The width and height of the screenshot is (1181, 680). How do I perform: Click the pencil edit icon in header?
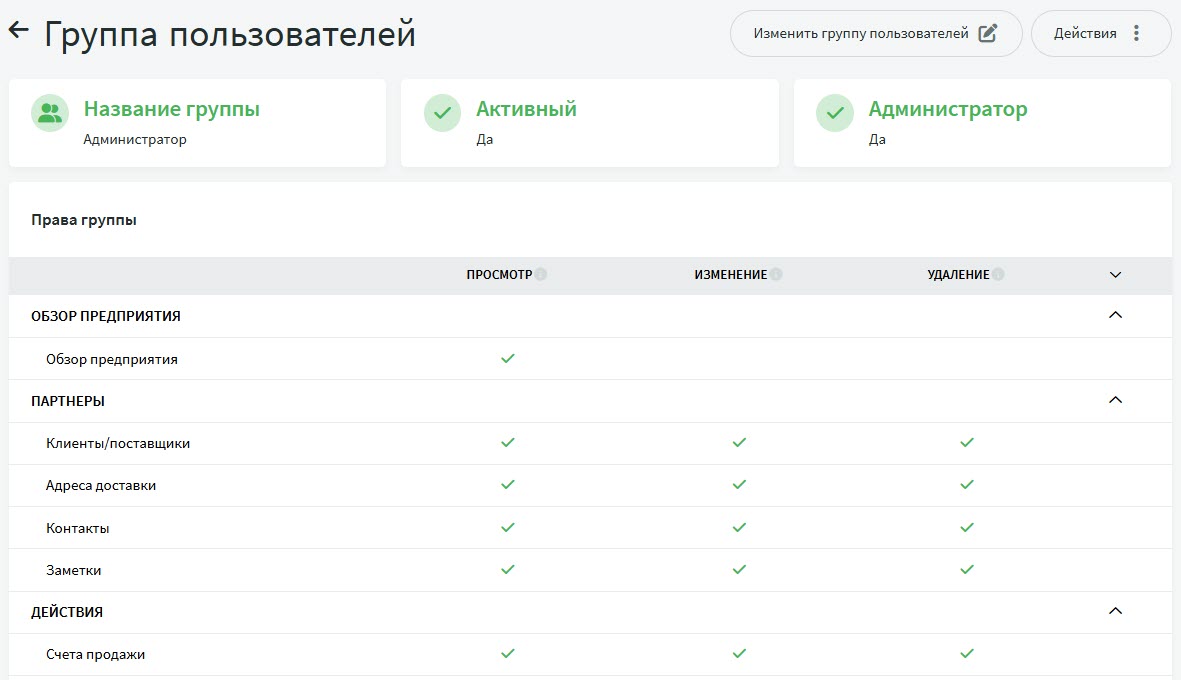tap(988, 34)
